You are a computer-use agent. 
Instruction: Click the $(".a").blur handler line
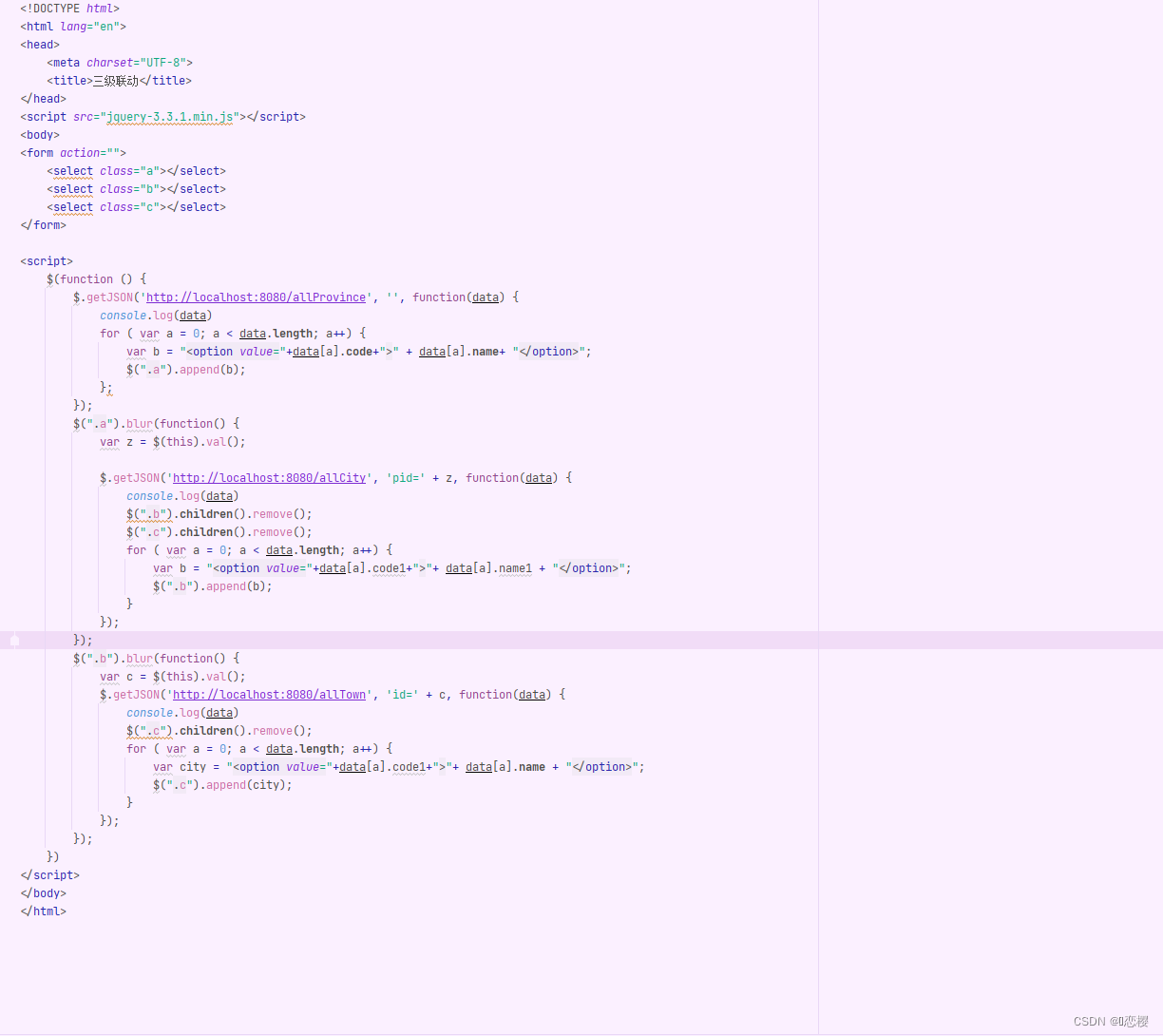pos(157,424)
